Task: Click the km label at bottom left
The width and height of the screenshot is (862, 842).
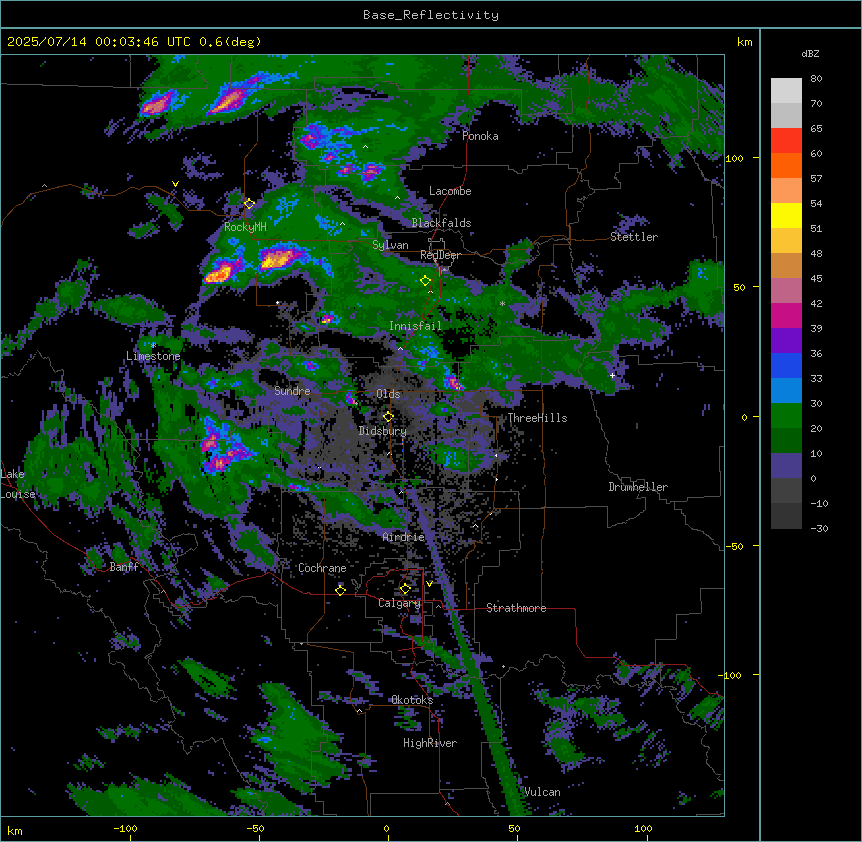Action: click(x=15, y=830)
